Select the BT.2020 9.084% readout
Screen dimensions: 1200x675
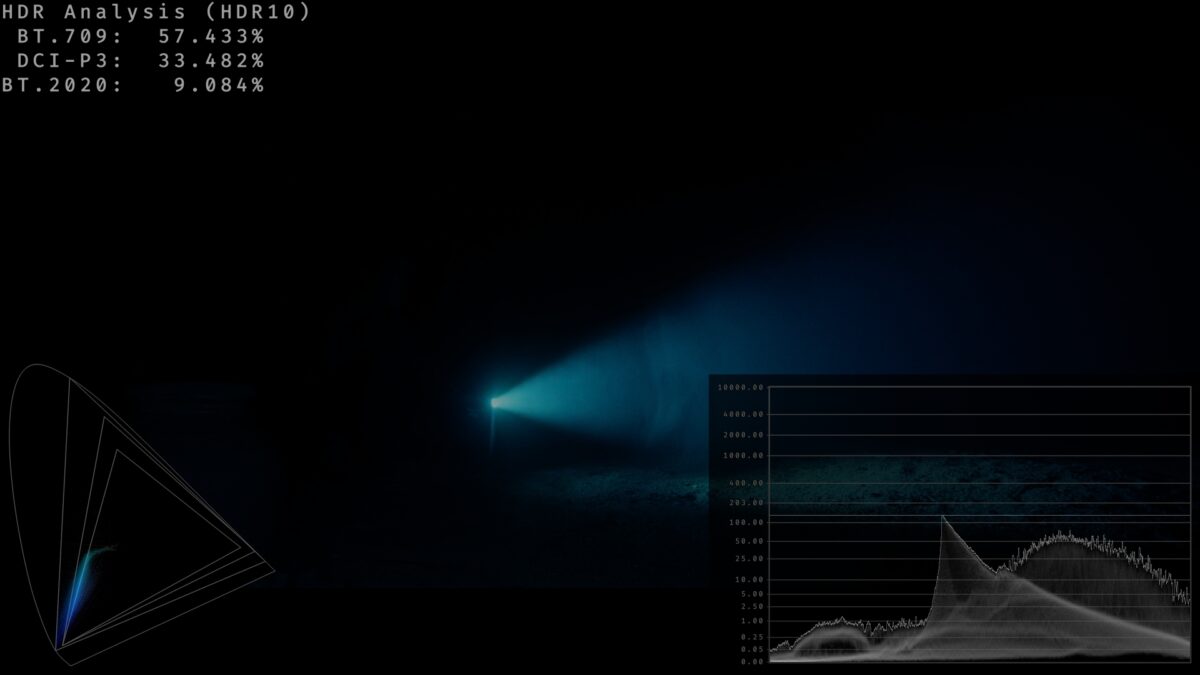pyautogui.click(x=133, y=85)
